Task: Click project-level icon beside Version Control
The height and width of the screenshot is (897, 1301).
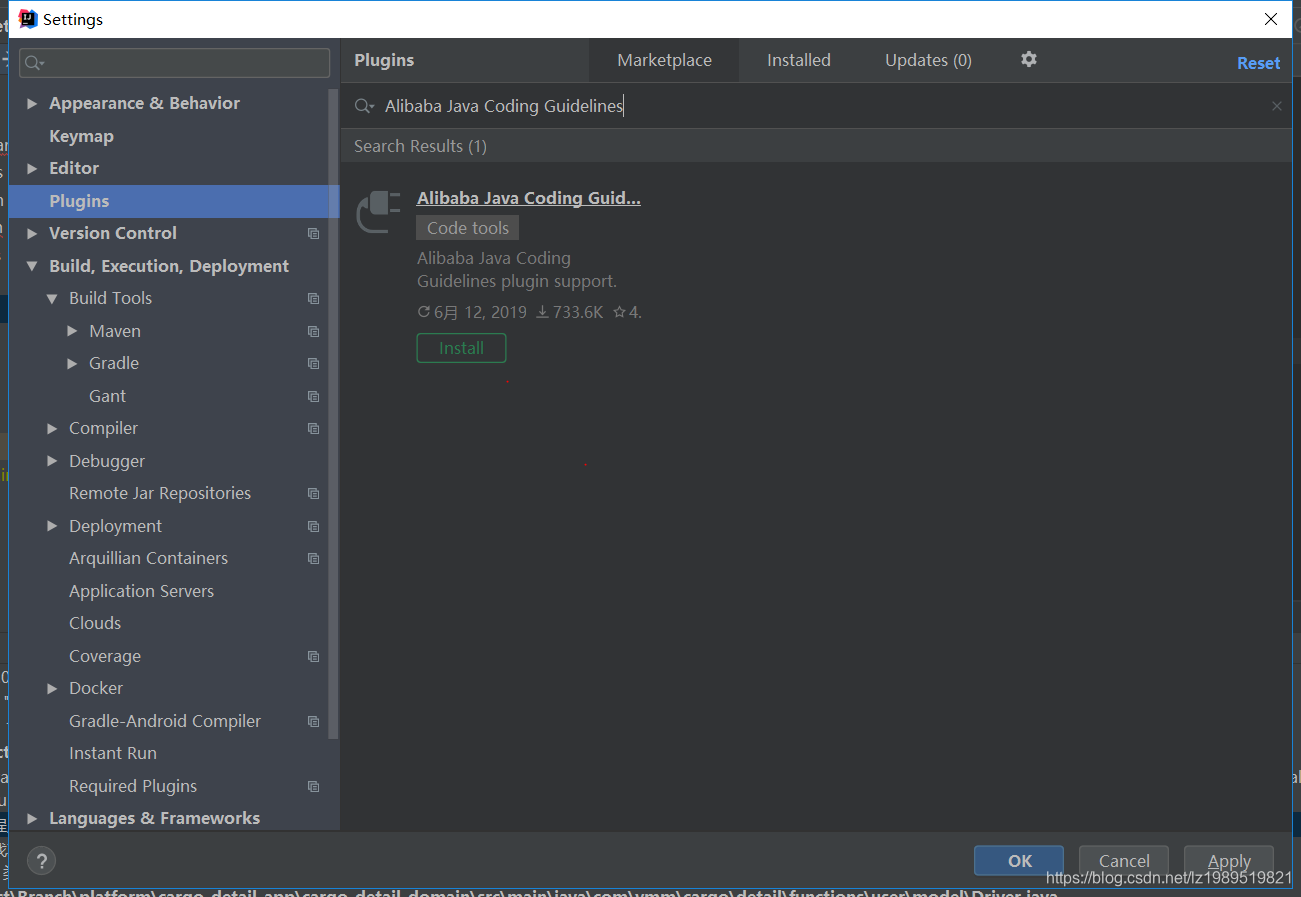Action: point(314,233)
